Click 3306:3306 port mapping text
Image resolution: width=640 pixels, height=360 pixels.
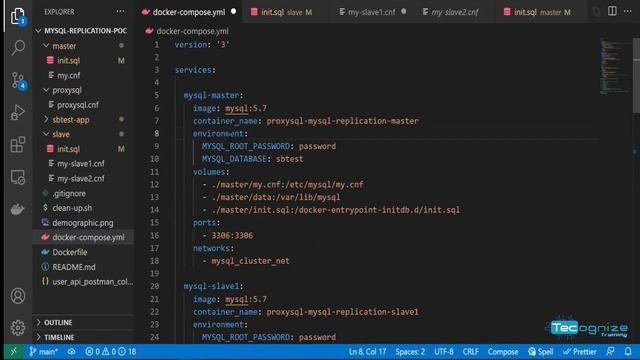pyautogui.click(x=232, y=236)
